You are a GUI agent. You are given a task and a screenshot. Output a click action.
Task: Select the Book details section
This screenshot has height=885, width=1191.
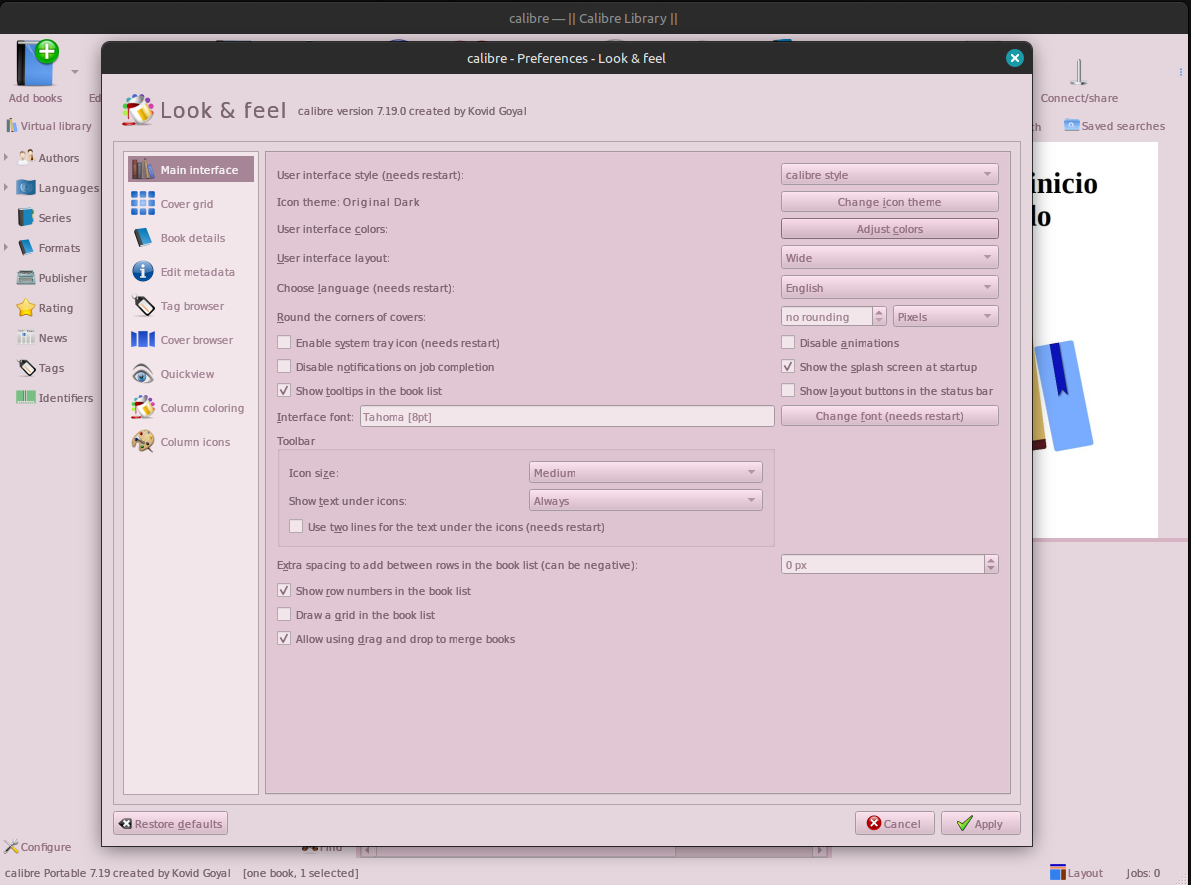click(x=191, y=238)
